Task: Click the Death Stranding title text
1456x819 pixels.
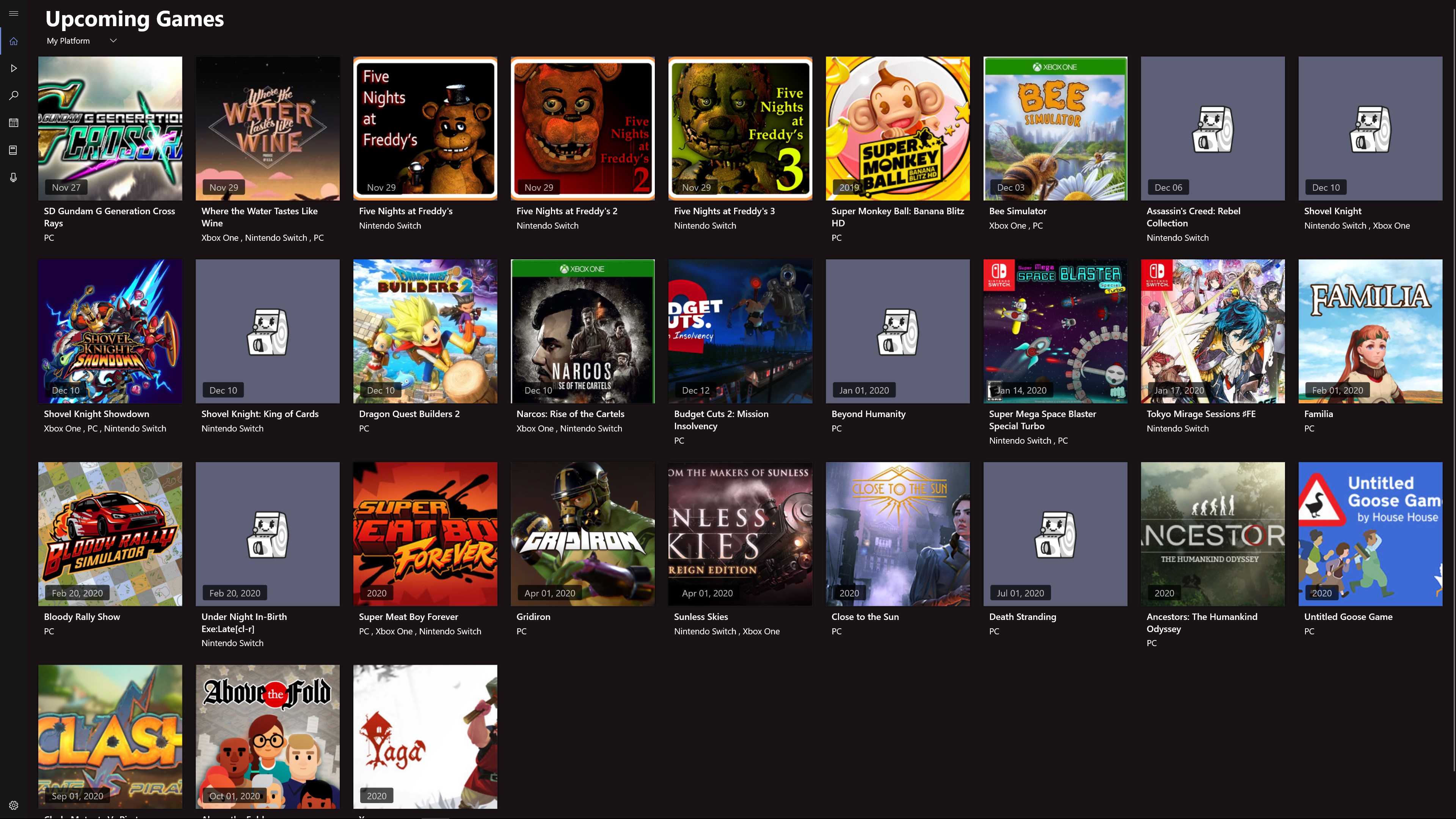Action: (1022, 617)
